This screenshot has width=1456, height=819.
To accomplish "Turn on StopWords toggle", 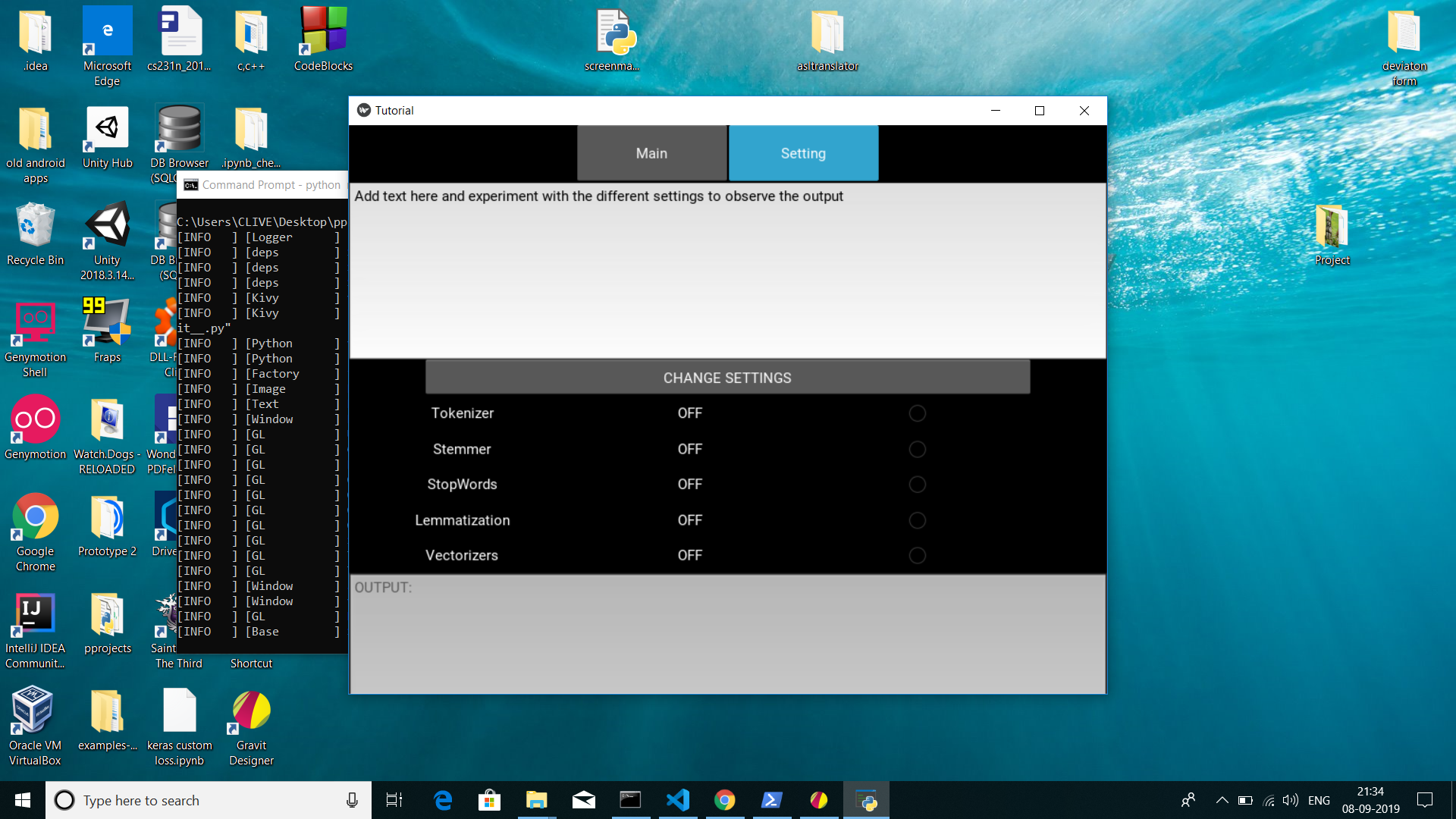I will click(917, 485).
